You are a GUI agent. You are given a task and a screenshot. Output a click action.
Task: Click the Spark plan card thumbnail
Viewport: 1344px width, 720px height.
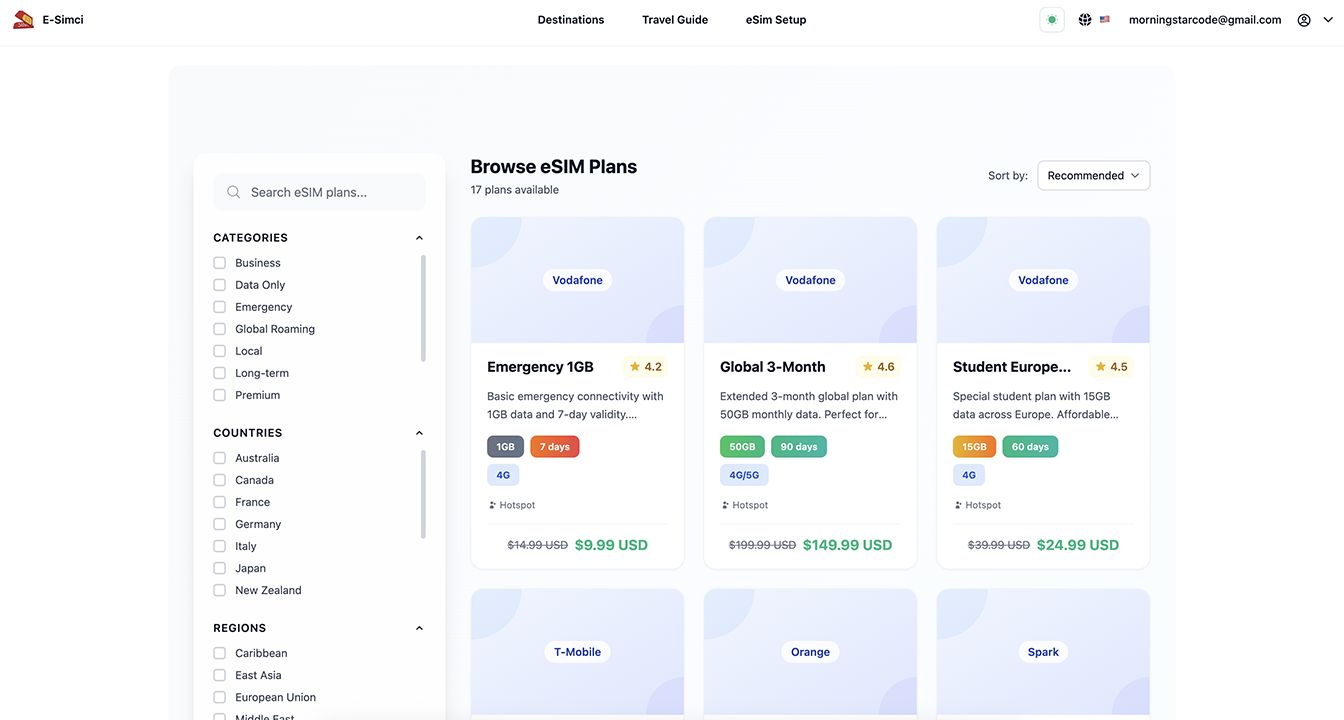pyautogui.click(x=1044, y=652)
